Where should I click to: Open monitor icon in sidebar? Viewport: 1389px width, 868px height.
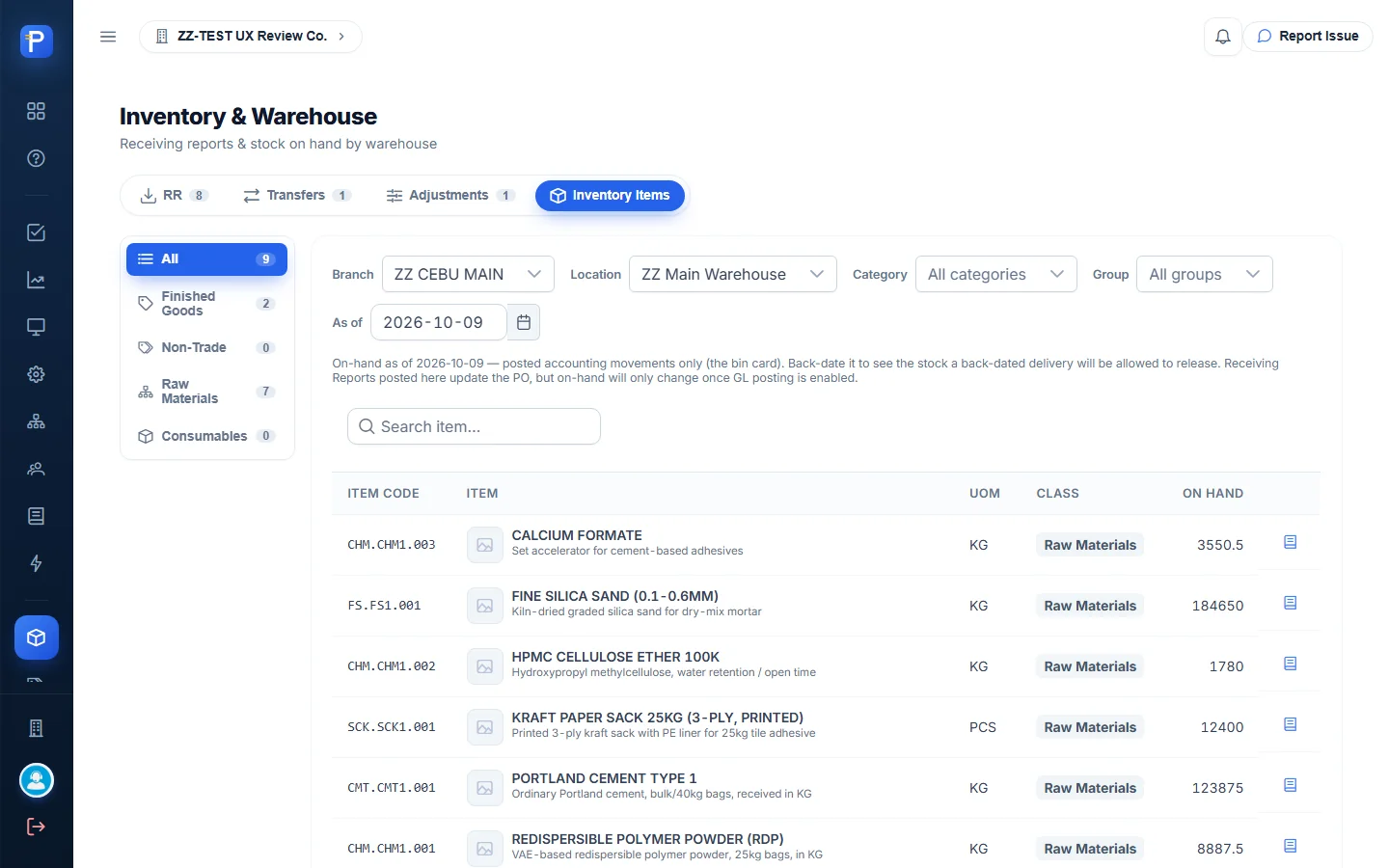click(x=36, y=327)
